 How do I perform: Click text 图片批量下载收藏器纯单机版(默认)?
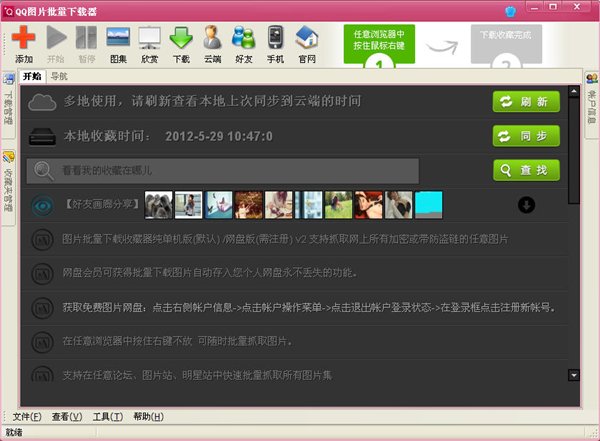tap(142, 239)
